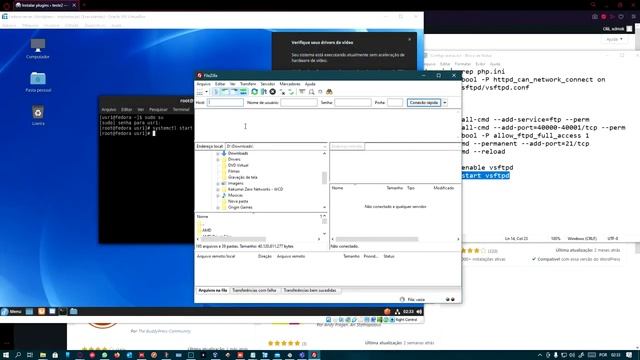The height and width of the screenshot is (360, 640).
Task: Toggle the directory comparison icon
Action: tap(312, 92)
